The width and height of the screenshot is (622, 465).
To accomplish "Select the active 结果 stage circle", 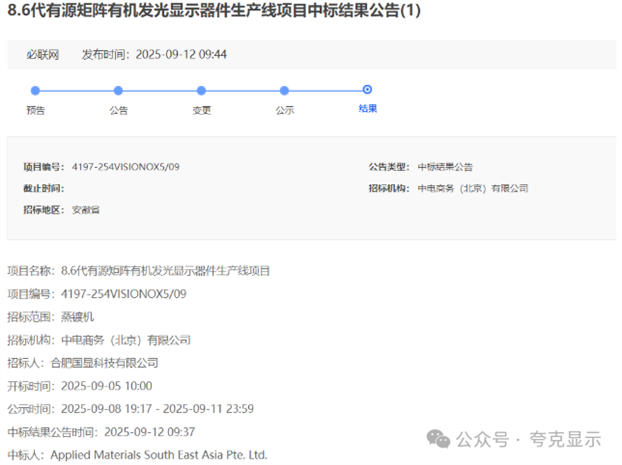I will pyautogui.click(x=367, y=90).
